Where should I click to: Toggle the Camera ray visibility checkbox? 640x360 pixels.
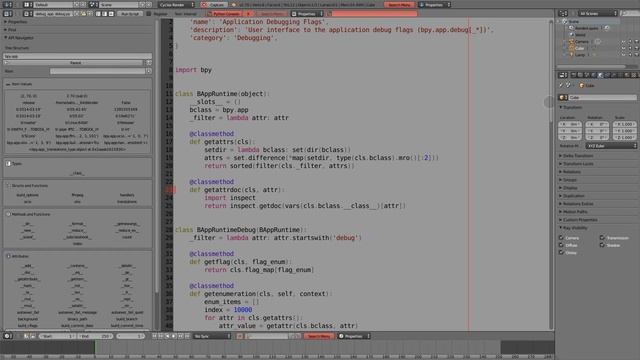point(562,238)
